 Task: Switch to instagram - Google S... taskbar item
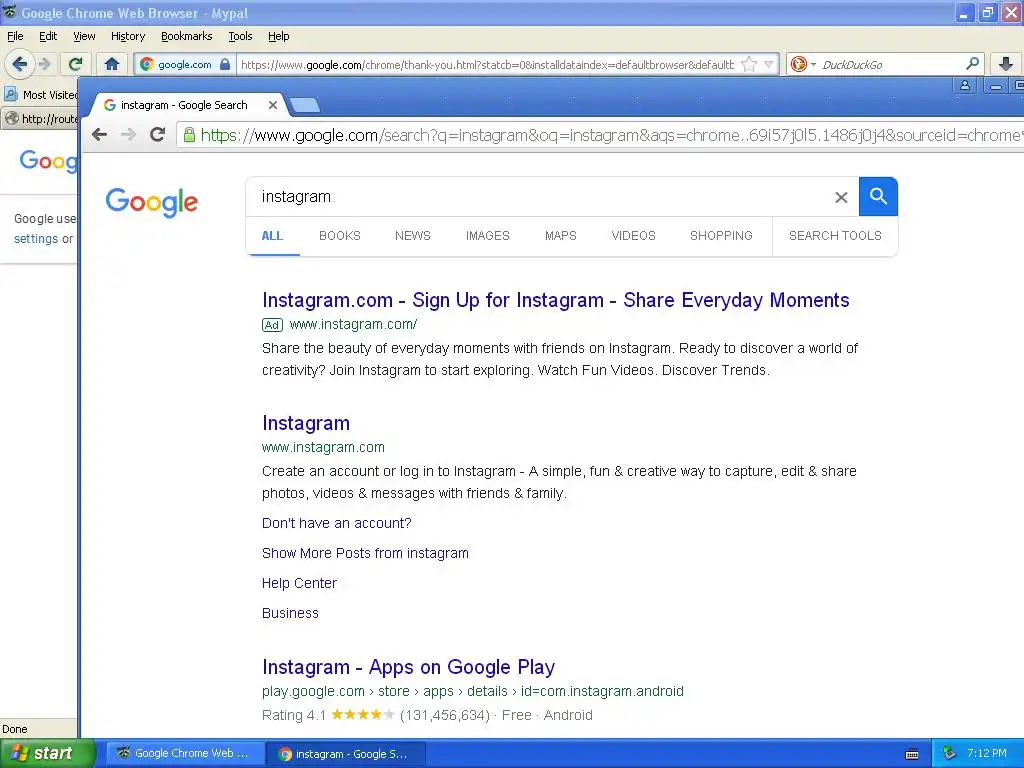(x=346, y=754)
